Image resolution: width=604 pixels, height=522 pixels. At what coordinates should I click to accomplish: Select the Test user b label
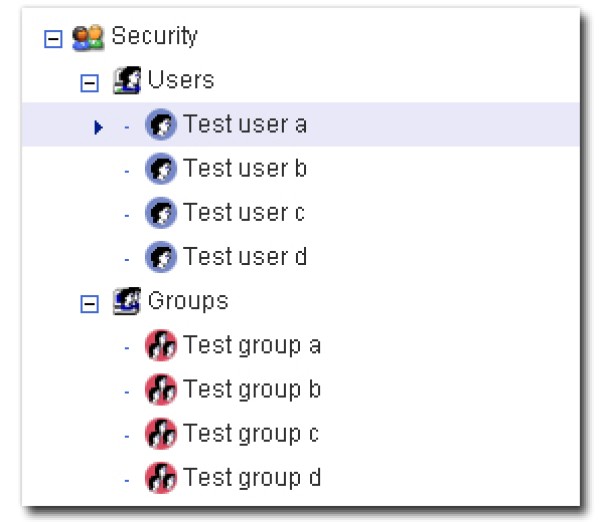(245, 169)
